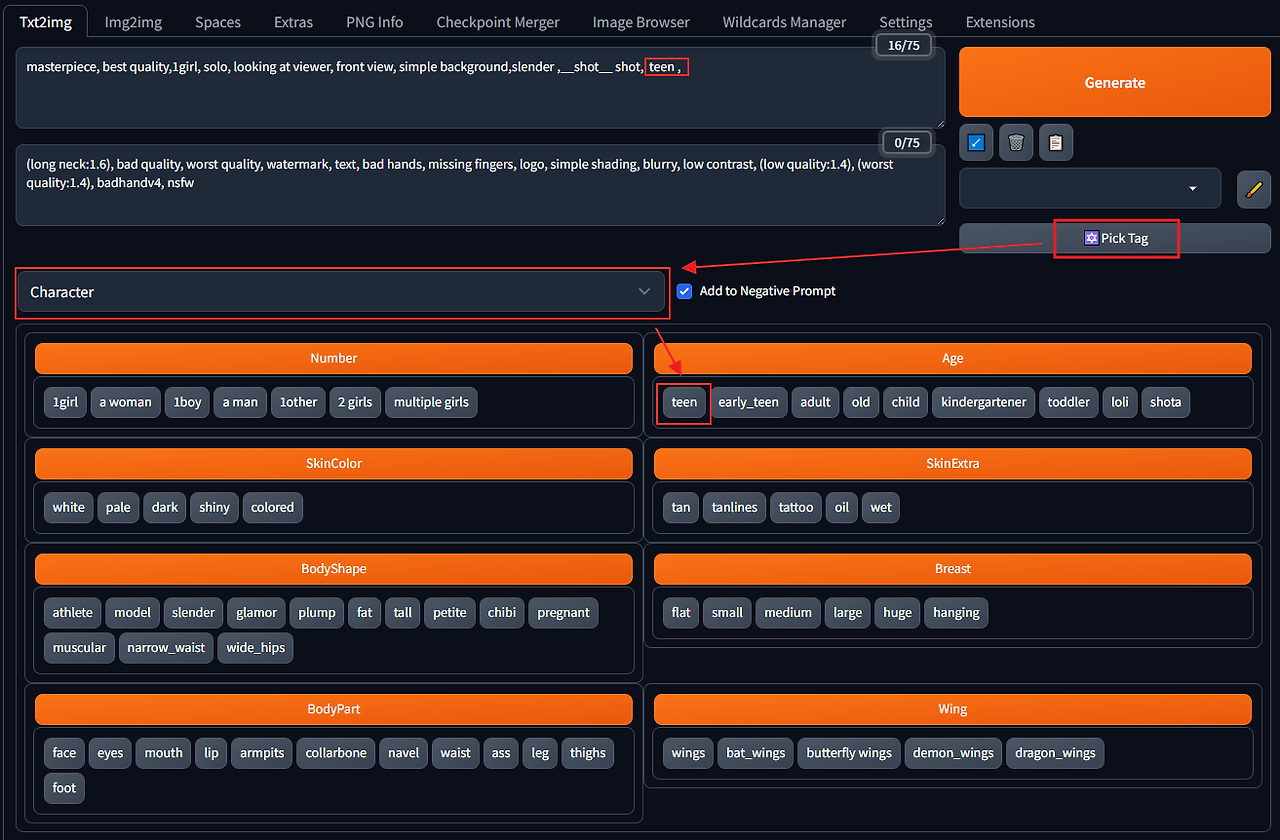Click the SkinExtra group header
The height and width of the screenshot is (840, 1280).
[x=953, y=463]
